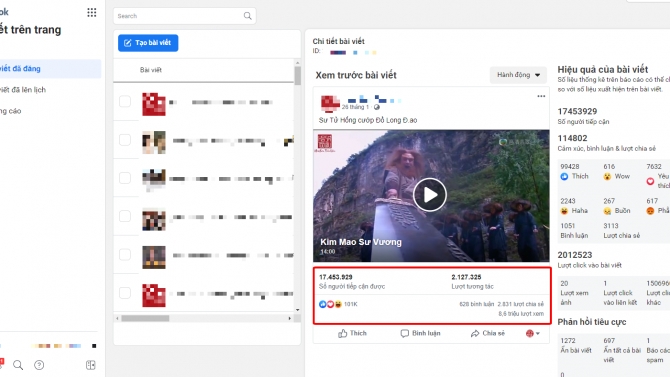Click the Search input field
This screenshot has width=670, height=377.
pos(185,16)
